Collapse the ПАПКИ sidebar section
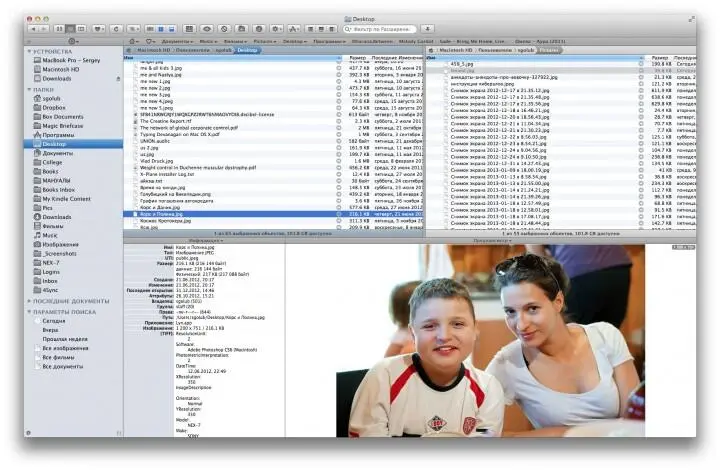The image size is (720, 470). tap(29, 90)
